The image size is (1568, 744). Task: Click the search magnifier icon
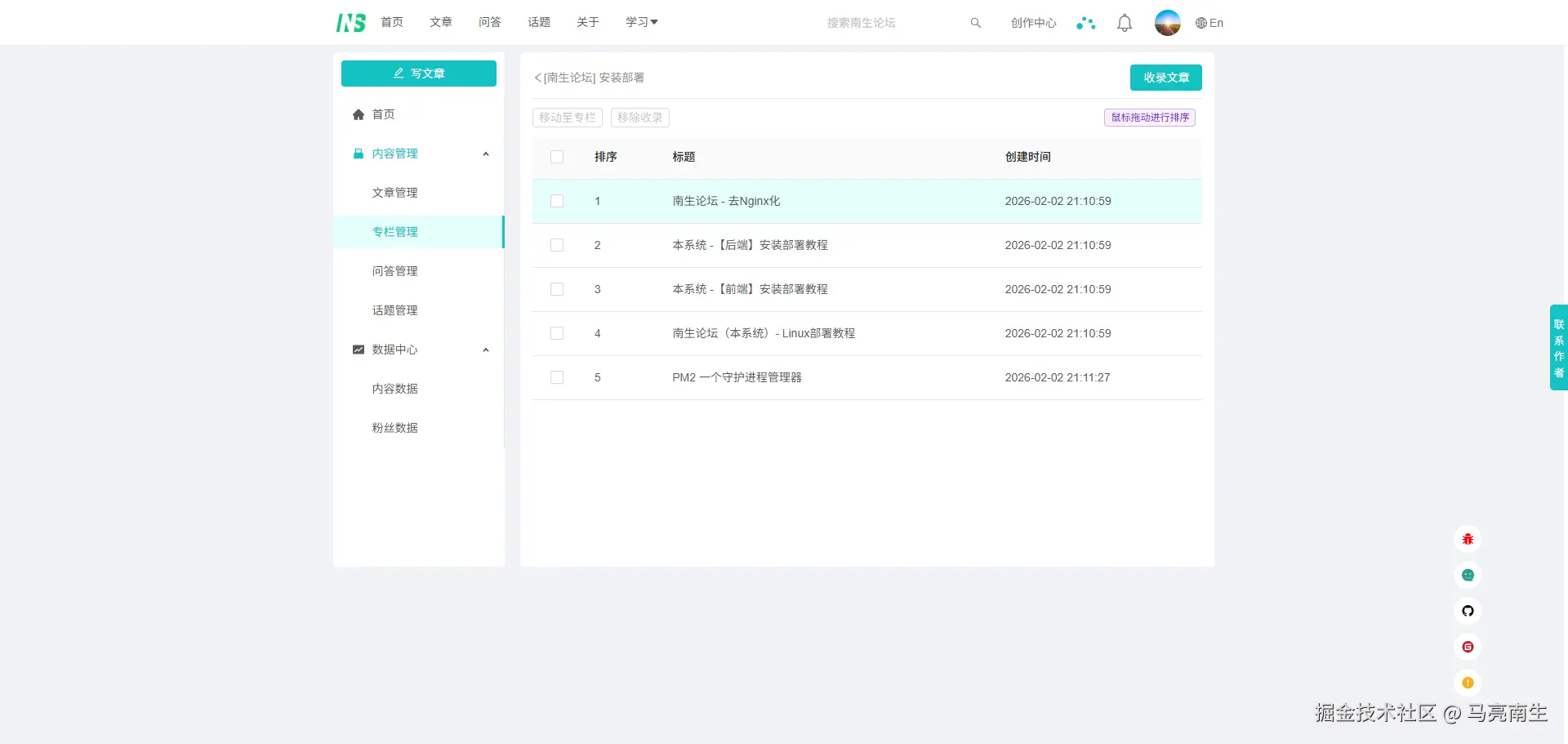975,23
